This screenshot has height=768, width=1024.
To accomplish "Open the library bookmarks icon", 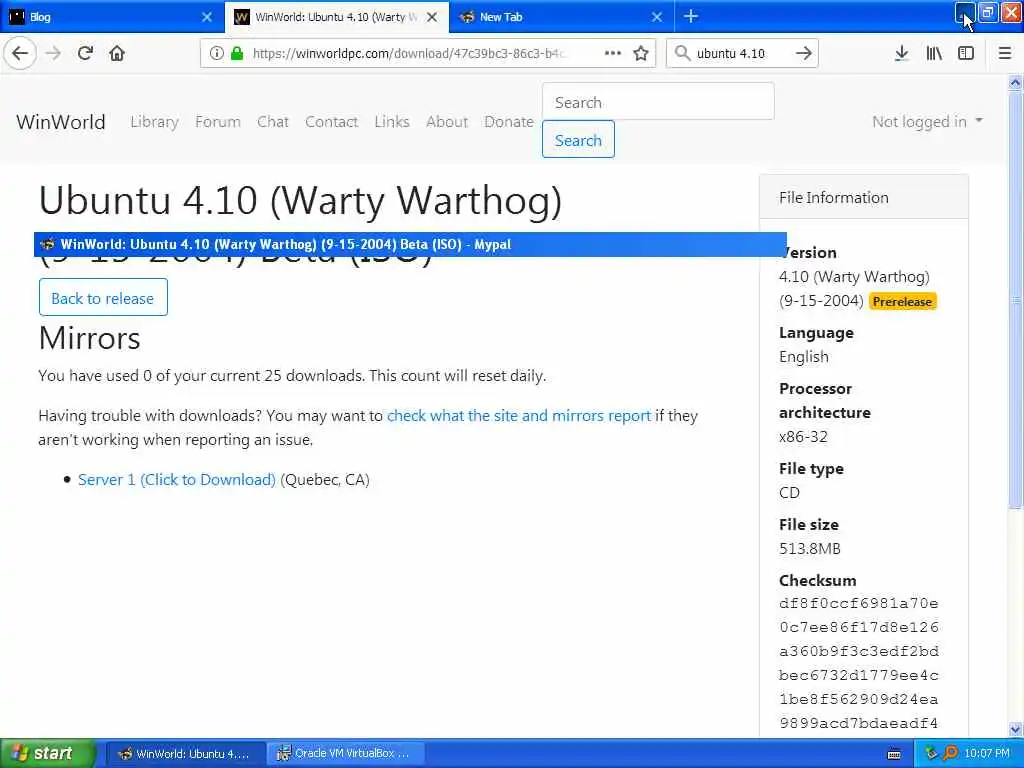I will point(934,53).
